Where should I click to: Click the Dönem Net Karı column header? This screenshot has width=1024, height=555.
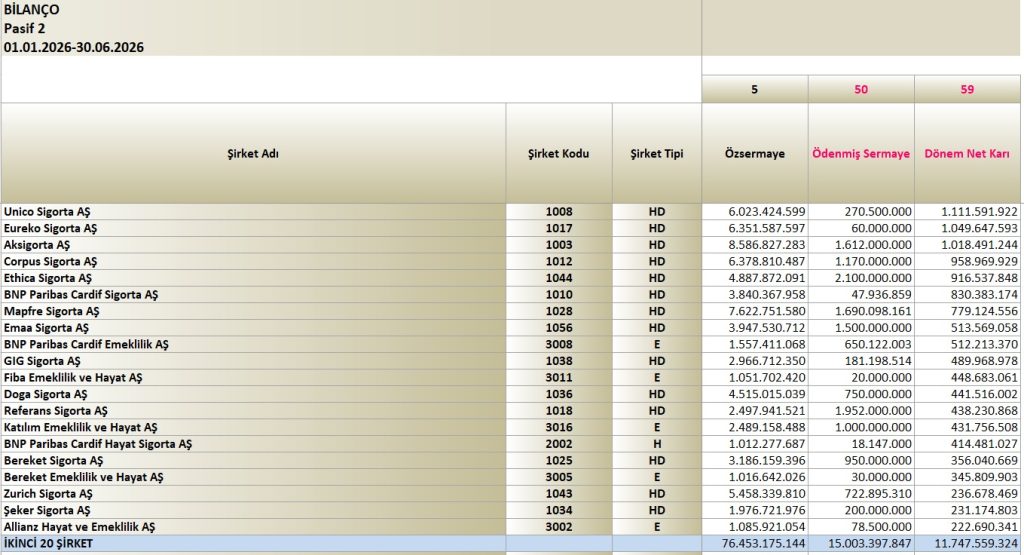[967, 153]
